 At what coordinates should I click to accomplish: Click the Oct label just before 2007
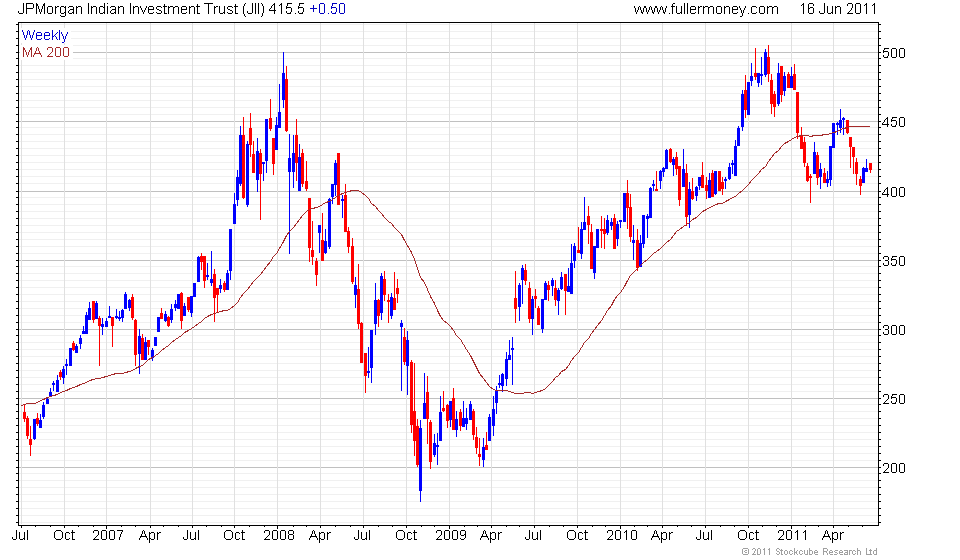pos(64,536)
